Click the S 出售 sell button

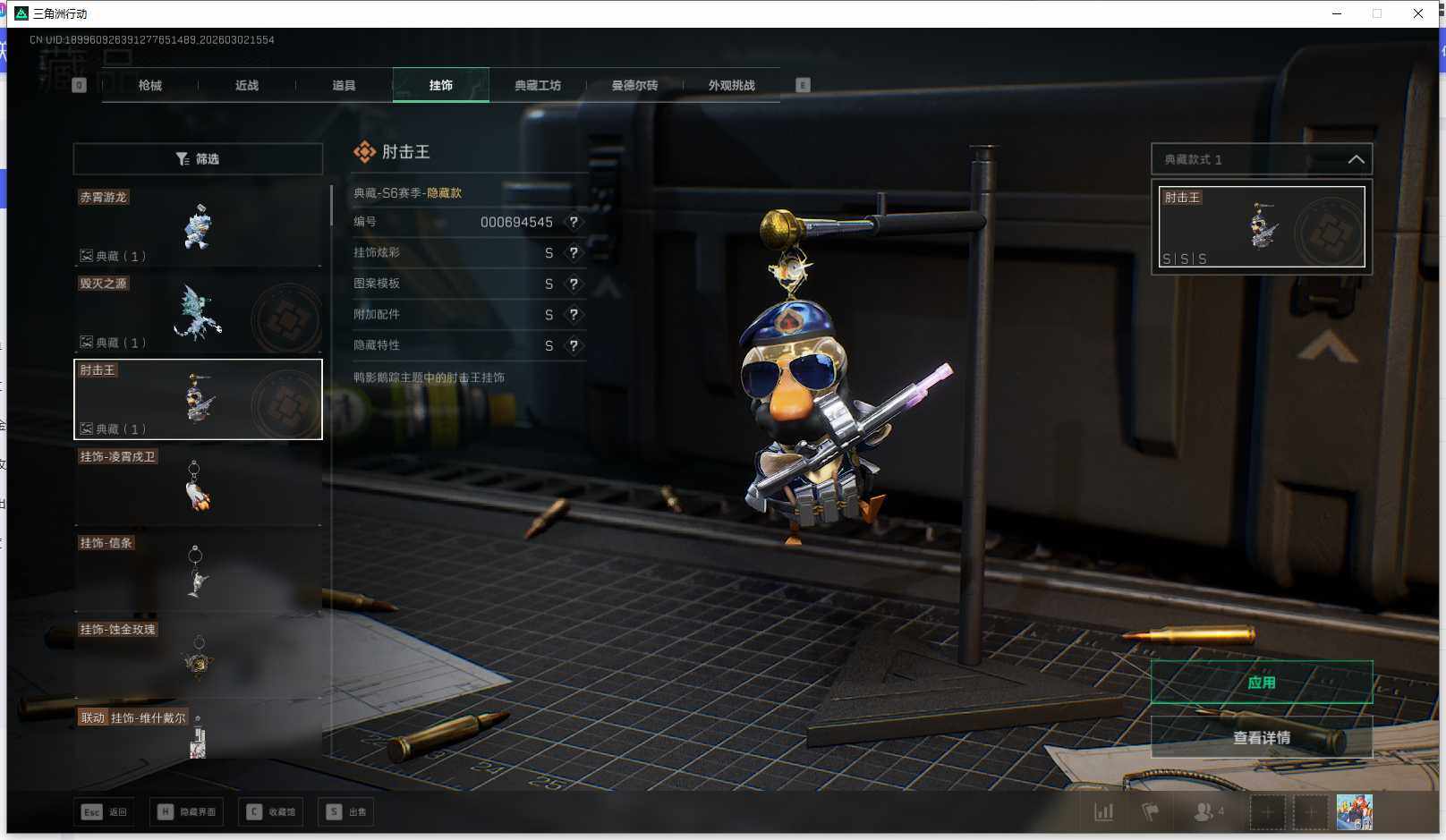(346, 812)
